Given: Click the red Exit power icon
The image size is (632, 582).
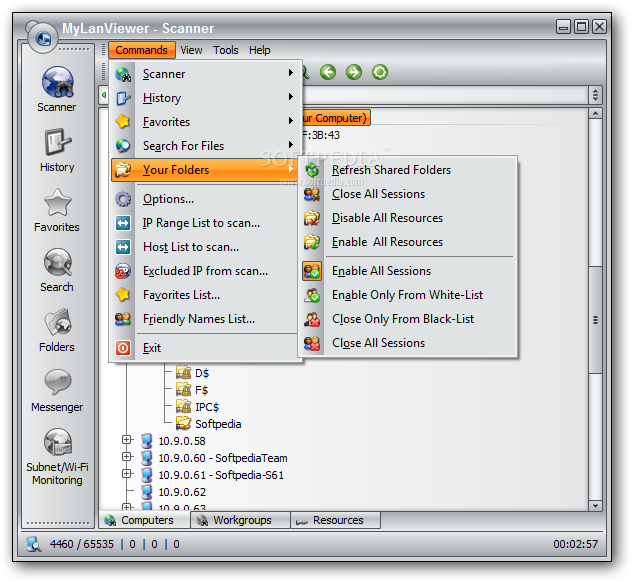Looking at the screenshot, I should 123,348.
